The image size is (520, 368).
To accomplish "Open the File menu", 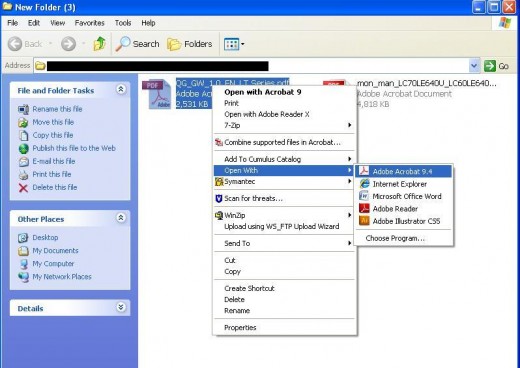I will coord(12,23).
